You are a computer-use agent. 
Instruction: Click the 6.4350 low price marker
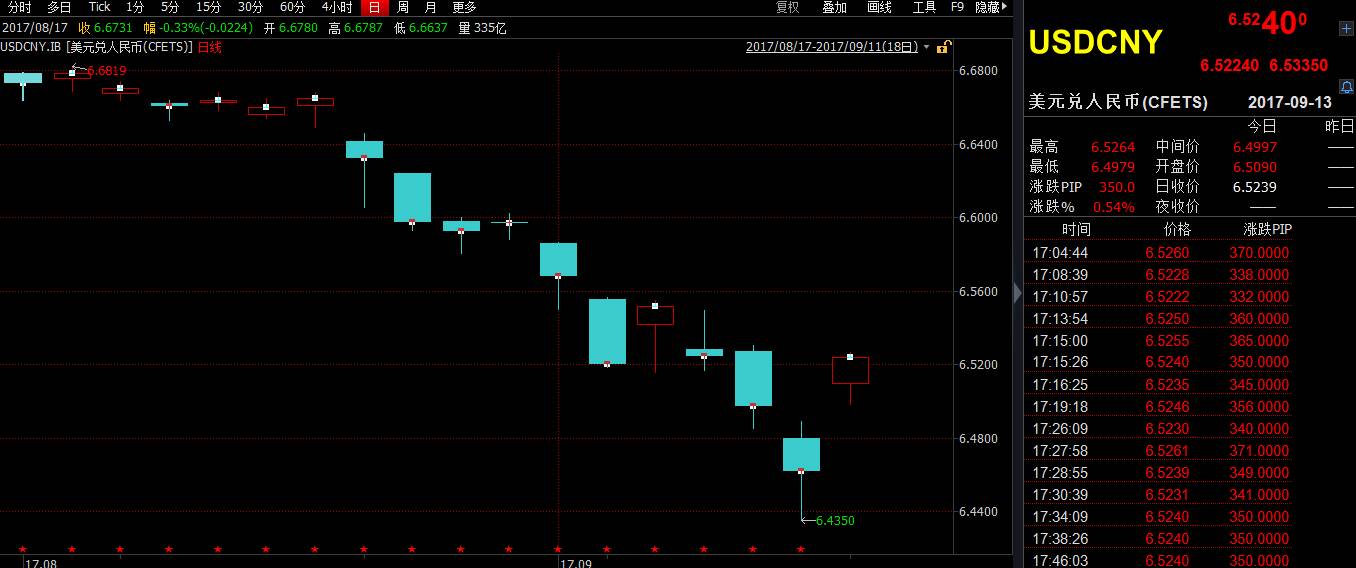click(835, 521)
